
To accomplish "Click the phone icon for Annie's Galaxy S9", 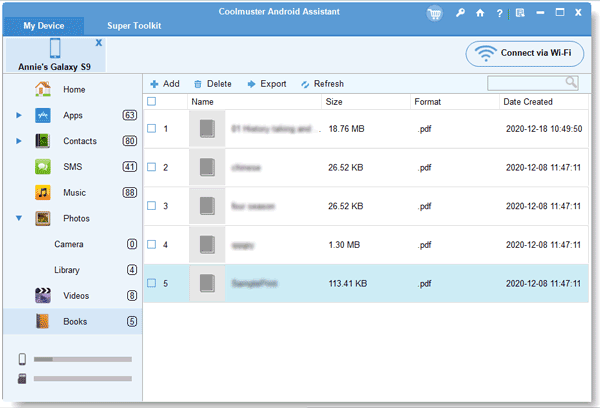I will click(x=55, y=48).
